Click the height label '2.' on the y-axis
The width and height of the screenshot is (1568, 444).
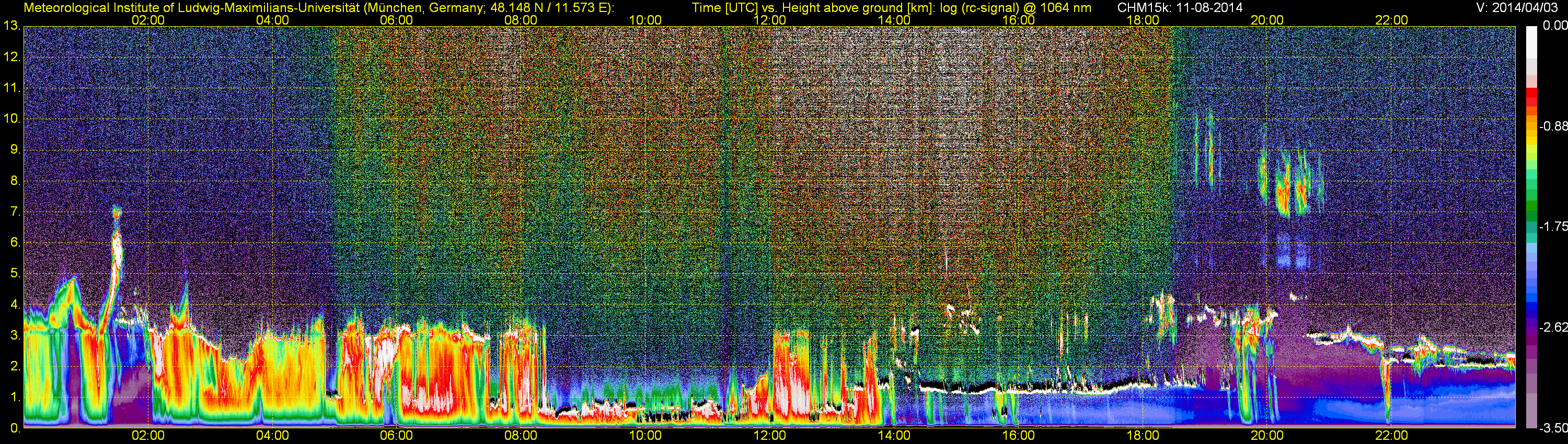tap(15, 366)
